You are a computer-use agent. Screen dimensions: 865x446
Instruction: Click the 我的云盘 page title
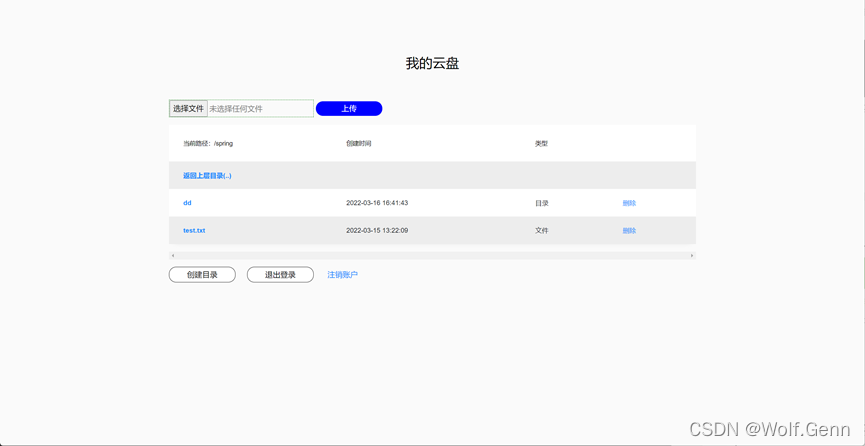[x=432, y=63]
